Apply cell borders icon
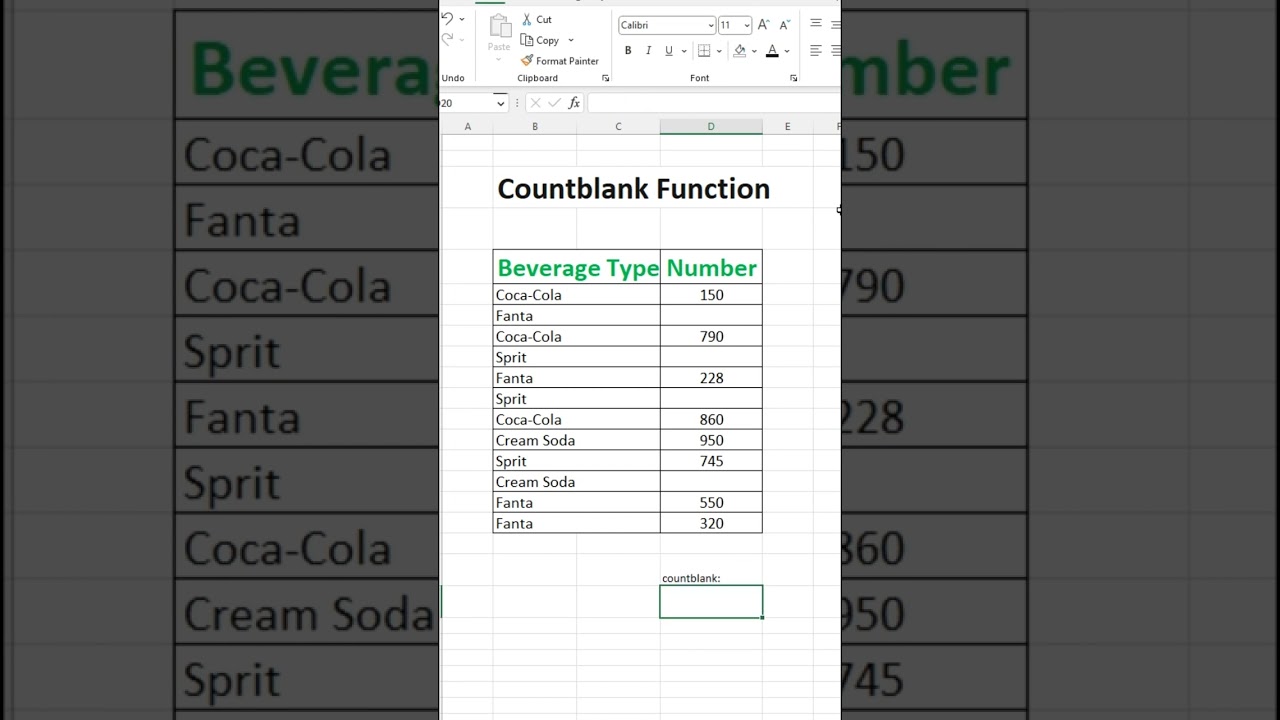The width and height of the screenshot is (1280, 720). (x=704, y=51)
